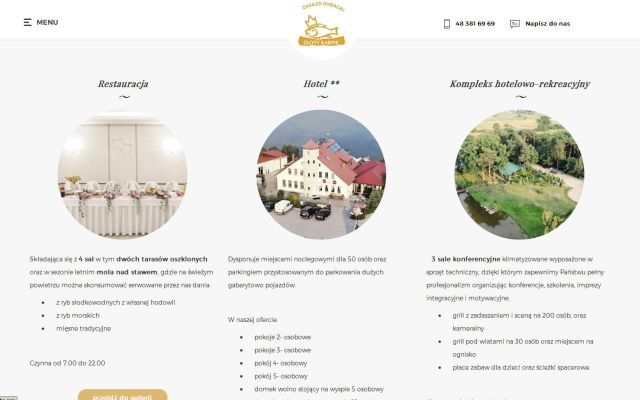Click the message envelope icon
Screen dimensions: 640x400
click(515, 24)
